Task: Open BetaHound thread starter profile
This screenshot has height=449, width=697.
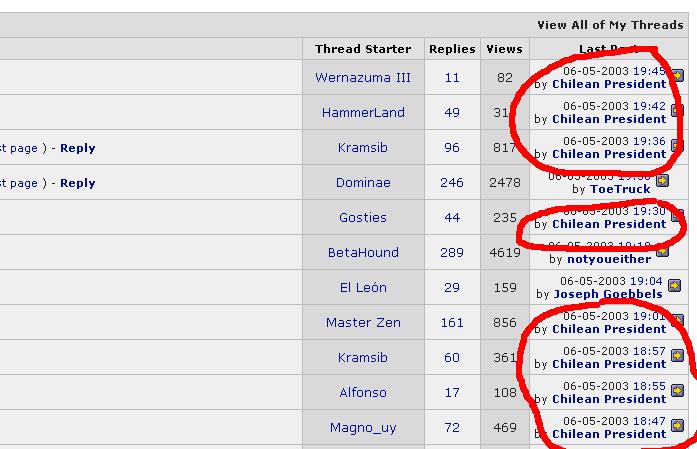Action: tap(363, 253)
